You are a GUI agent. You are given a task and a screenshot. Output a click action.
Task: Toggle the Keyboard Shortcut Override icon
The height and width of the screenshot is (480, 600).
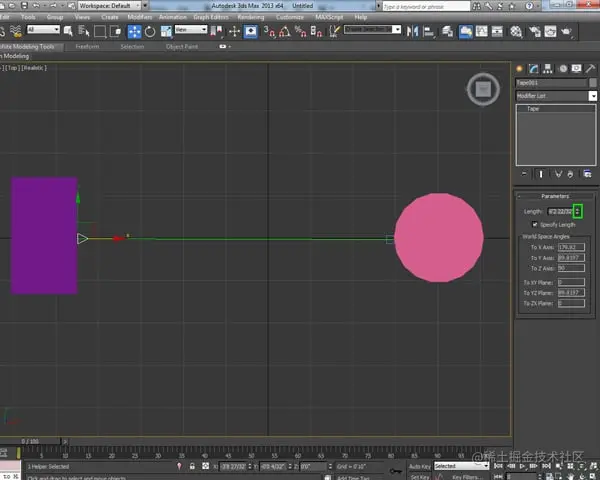tap(251, 31)
